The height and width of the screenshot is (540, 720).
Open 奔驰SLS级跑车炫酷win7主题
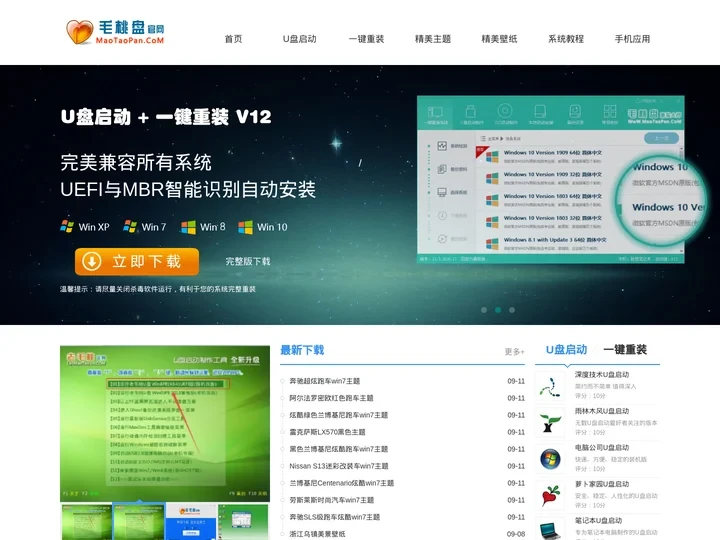pyautogui.click(x=335, y=517)
